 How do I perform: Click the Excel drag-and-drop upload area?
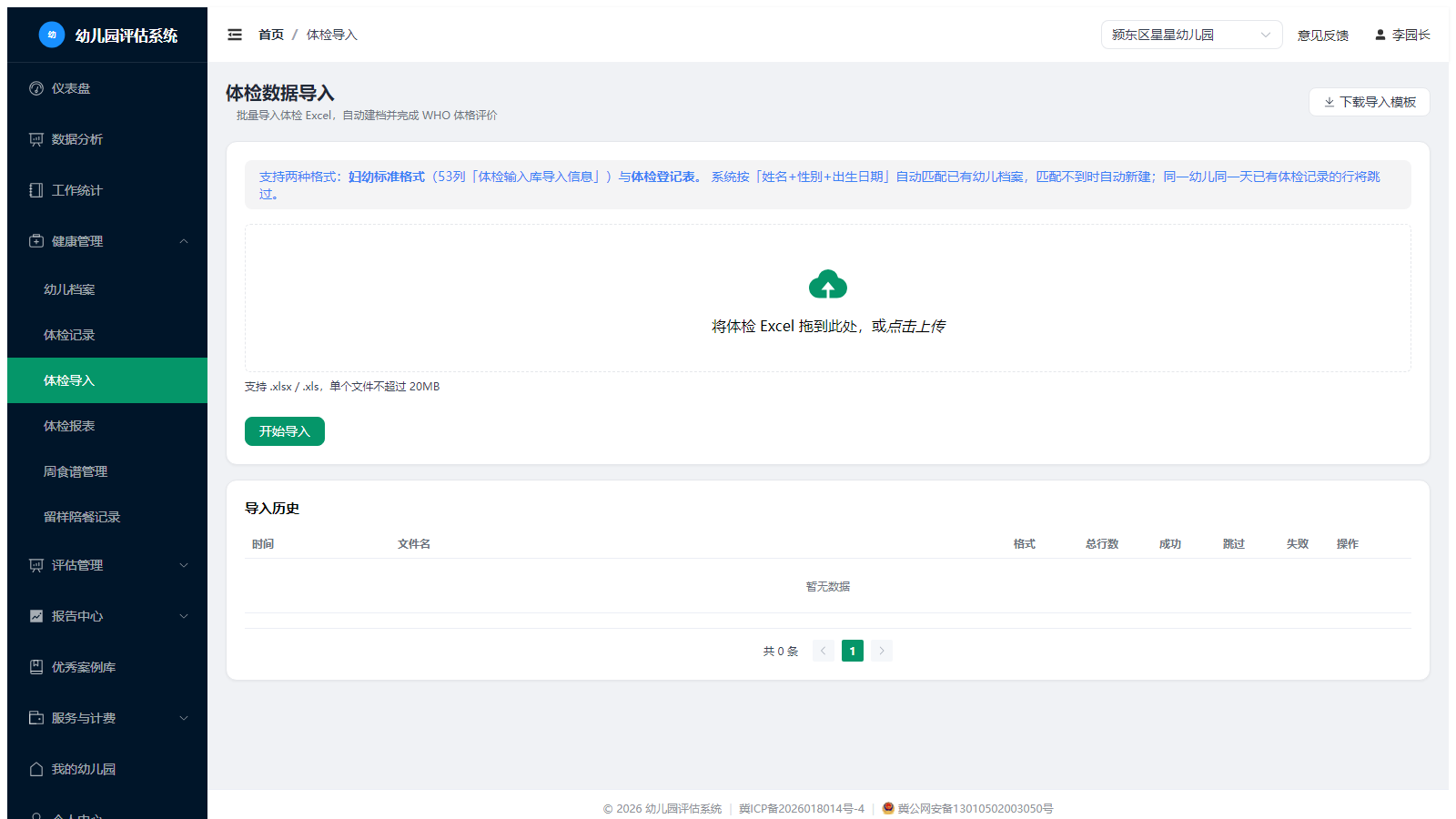click(x=828, y=298)
